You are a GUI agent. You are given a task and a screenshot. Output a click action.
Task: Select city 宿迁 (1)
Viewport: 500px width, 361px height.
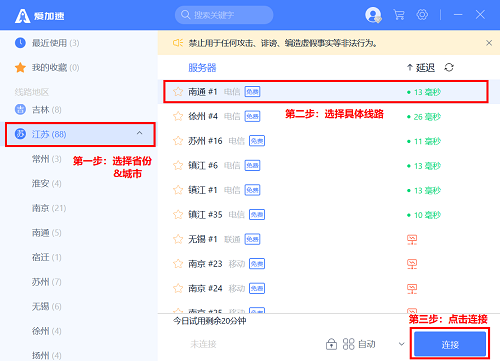[47, 257]
